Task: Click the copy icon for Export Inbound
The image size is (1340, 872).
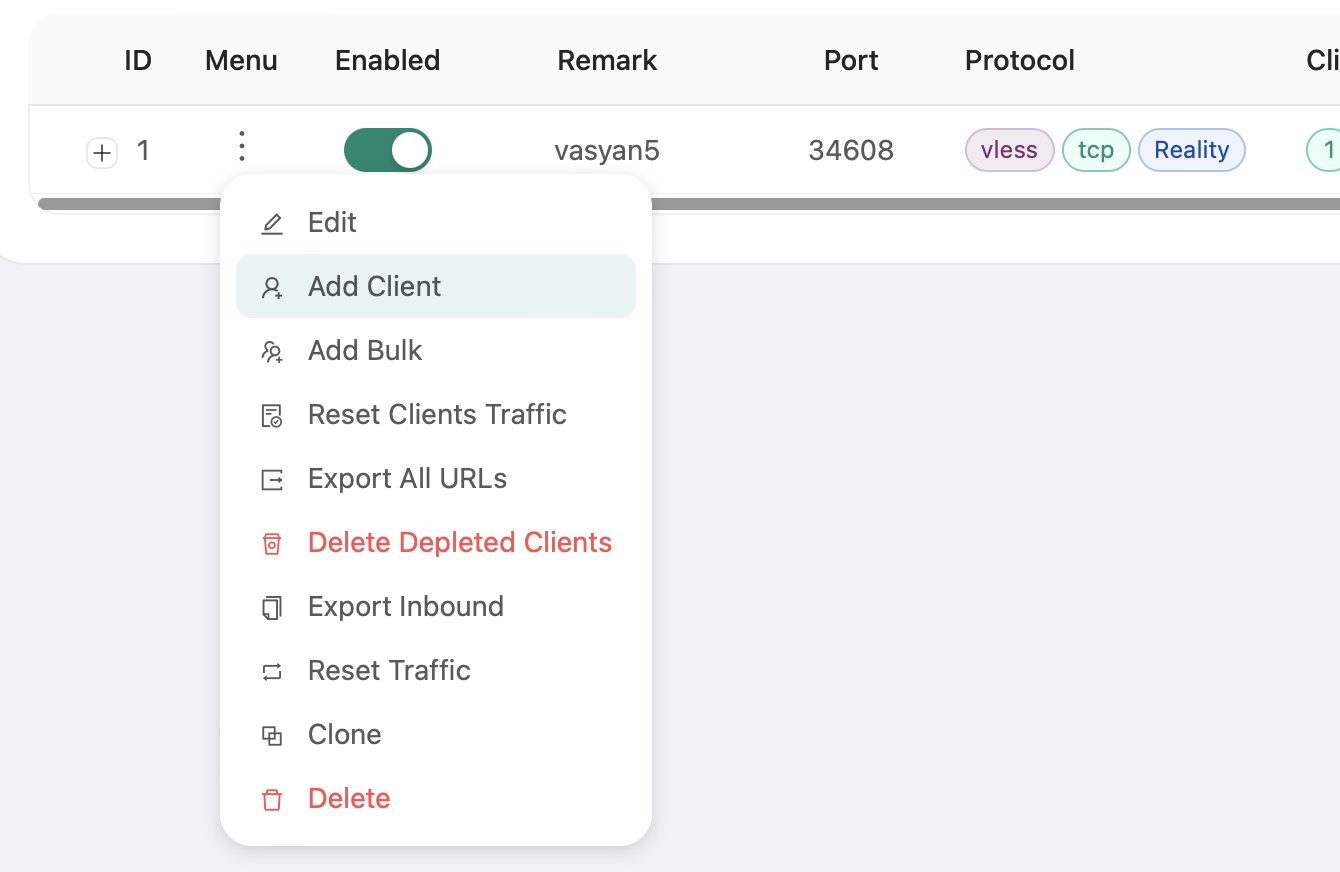Action: click(272, 607)
